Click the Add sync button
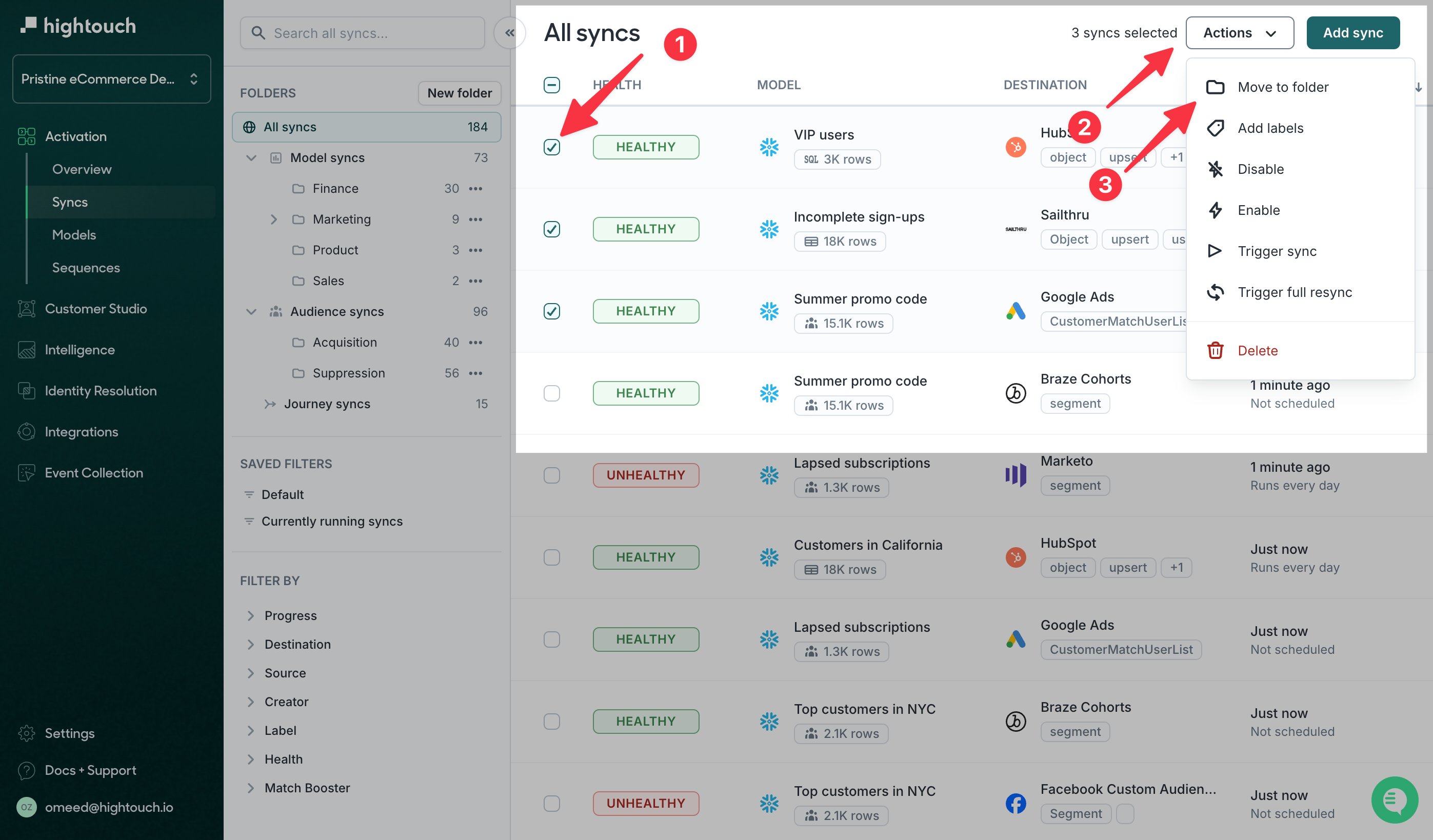This screenshot has width=1433, height=840. (x=1353, y=32)
